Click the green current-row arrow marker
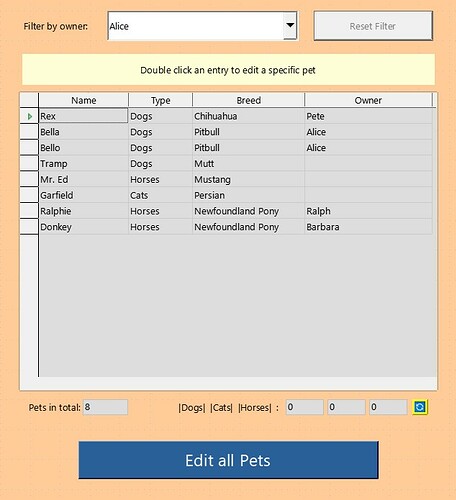 click(x=30, y=116)
